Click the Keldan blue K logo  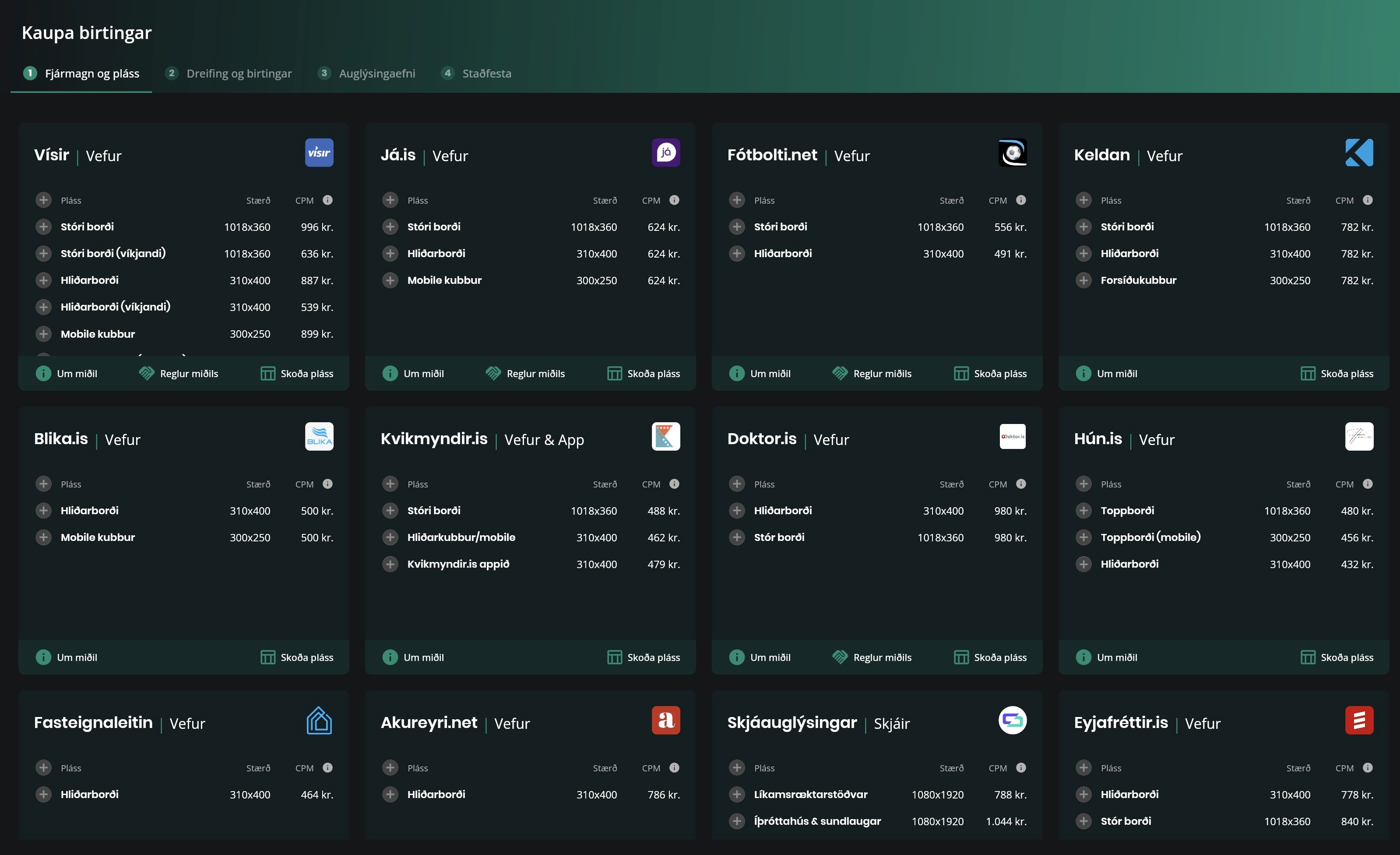1359,152
